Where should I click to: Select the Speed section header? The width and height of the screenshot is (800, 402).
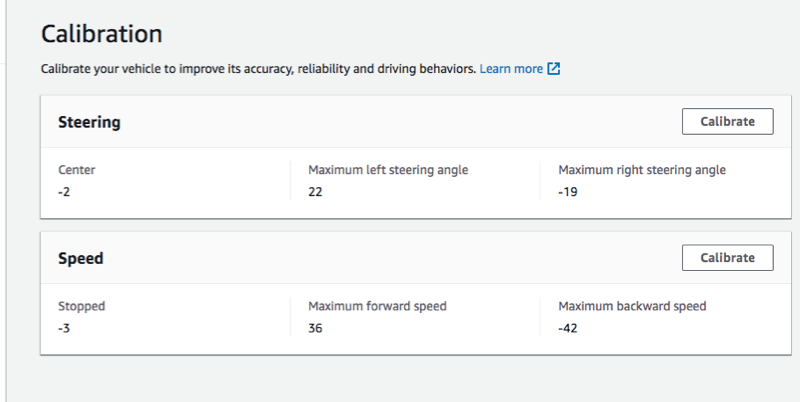(x=81, y=258)
